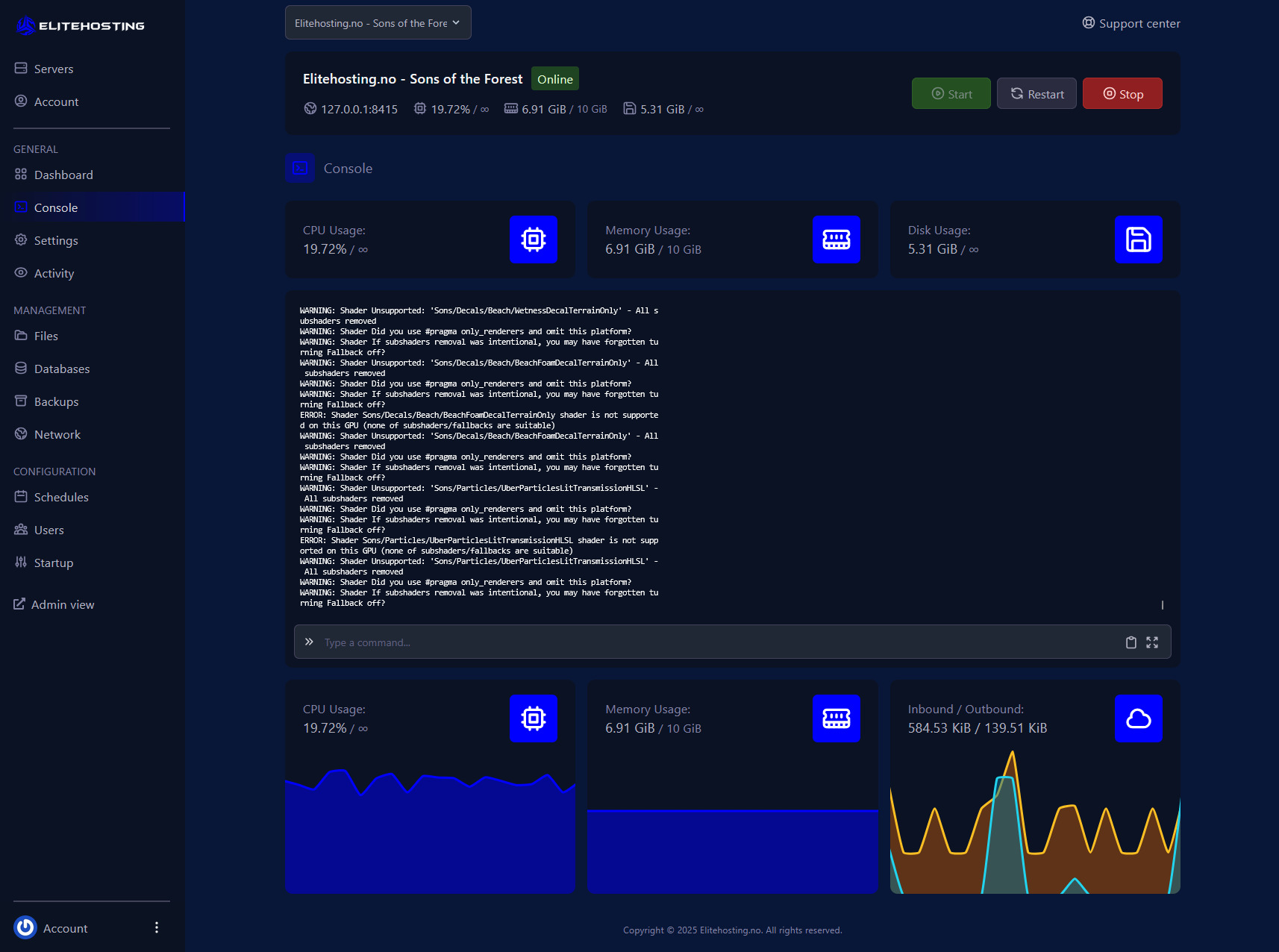Click the account power avatar icon
This screenshot has height=952, width=1279.
click(x=25, y=927)
